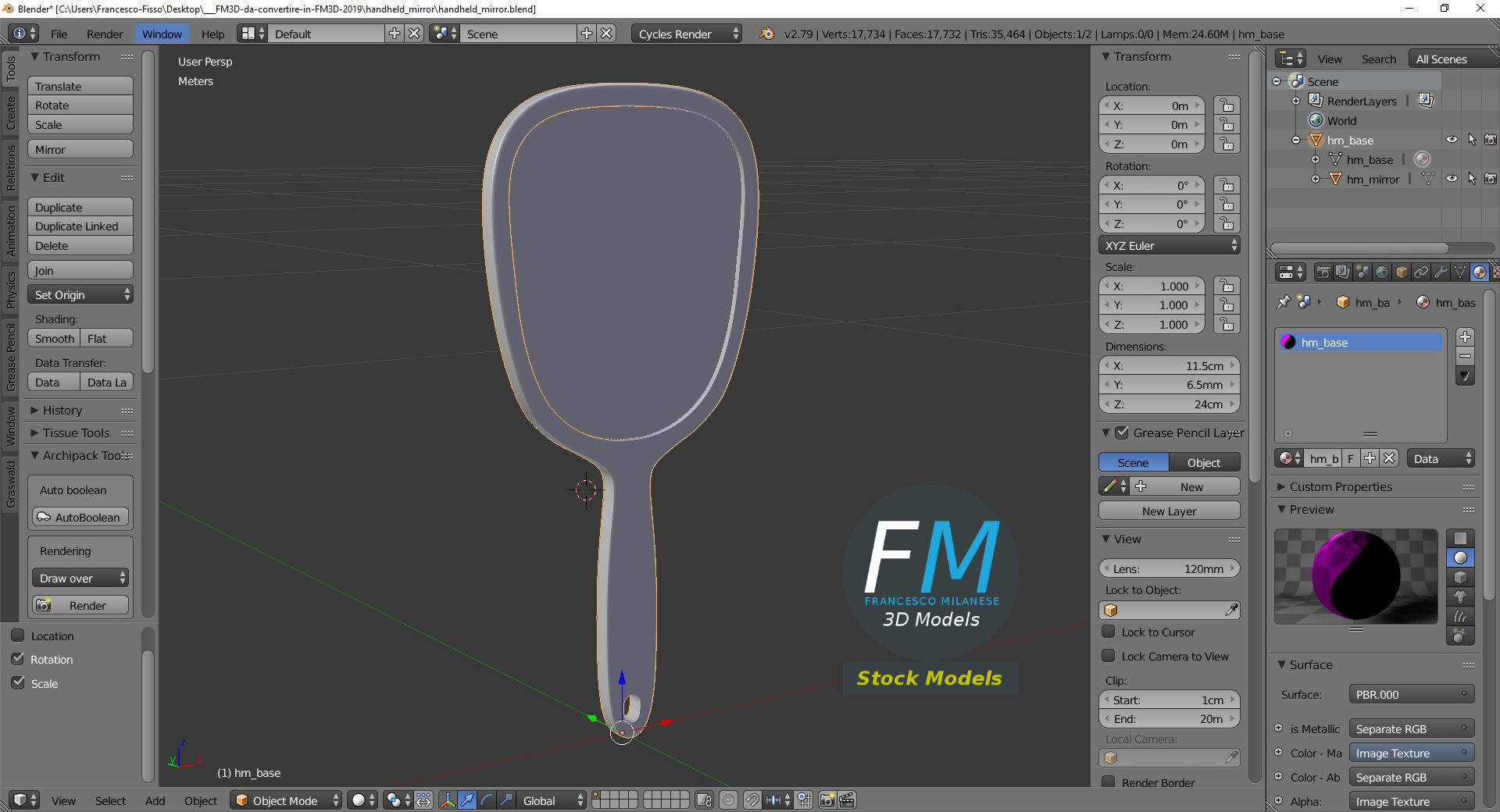
Task: Enable Lock Camera to View checkbox
Action: click(1109, 656)
